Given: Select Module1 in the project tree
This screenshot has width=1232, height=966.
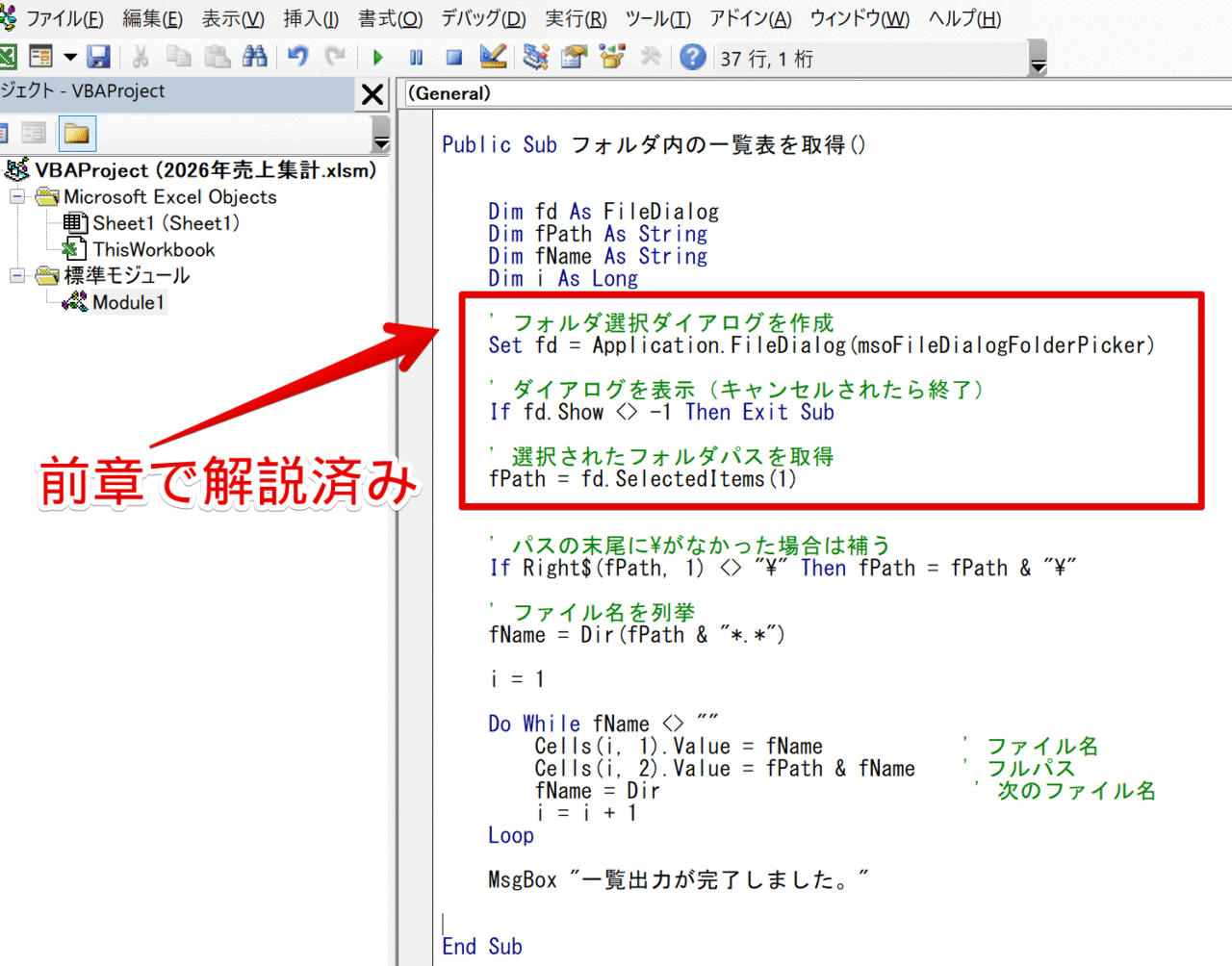Looking at the screenshot, I should pyautogui.click(x=128, y=302).
